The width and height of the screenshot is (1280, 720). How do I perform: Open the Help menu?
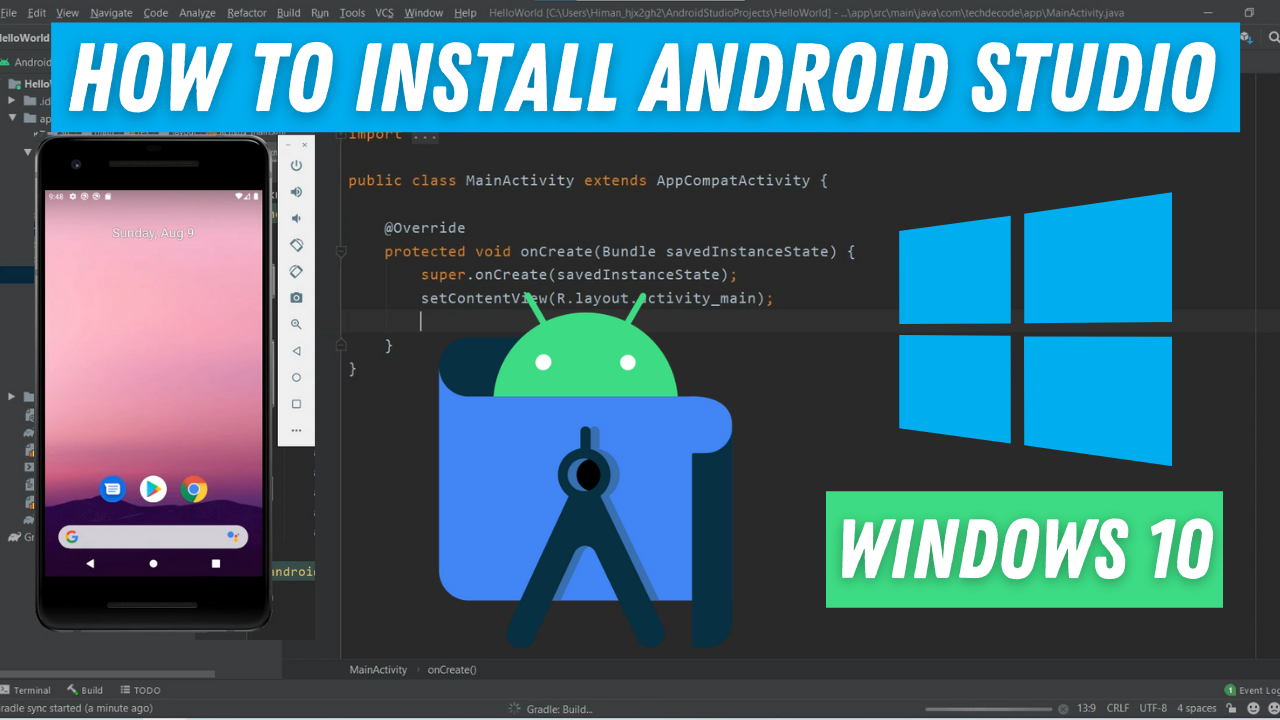pyautogui.click(x=465, y=13)
